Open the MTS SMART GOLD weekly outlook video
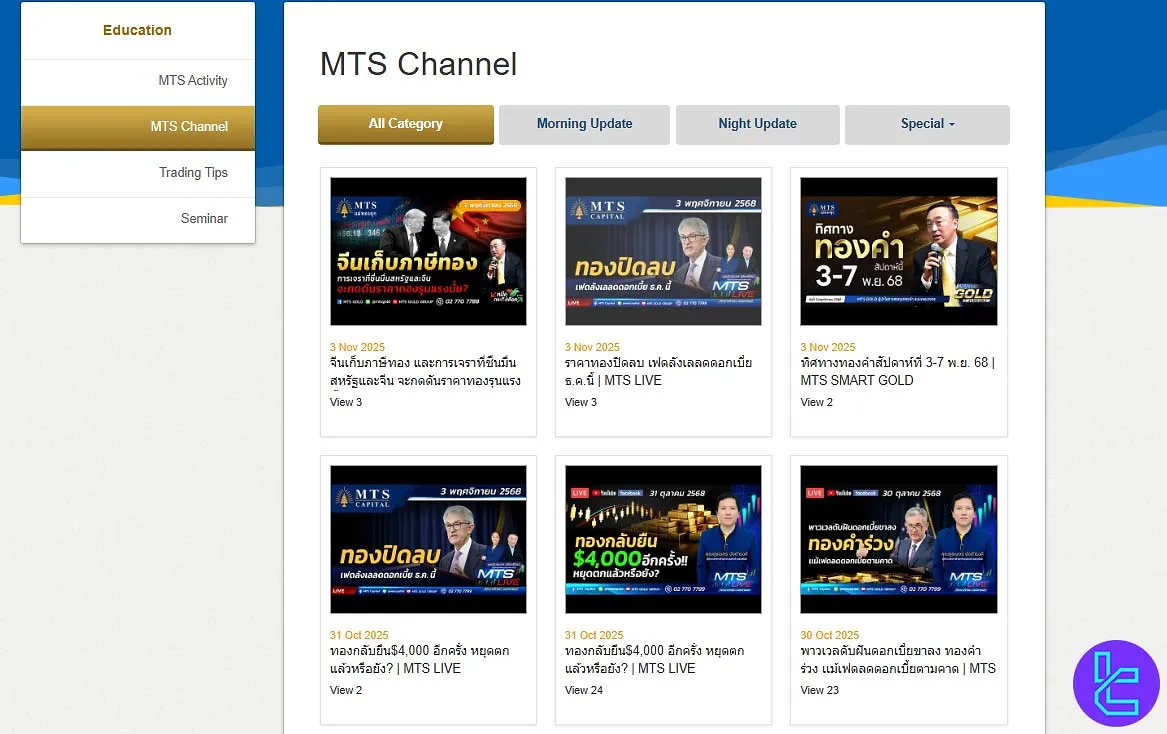1167x734 pixels. (898, 251)
